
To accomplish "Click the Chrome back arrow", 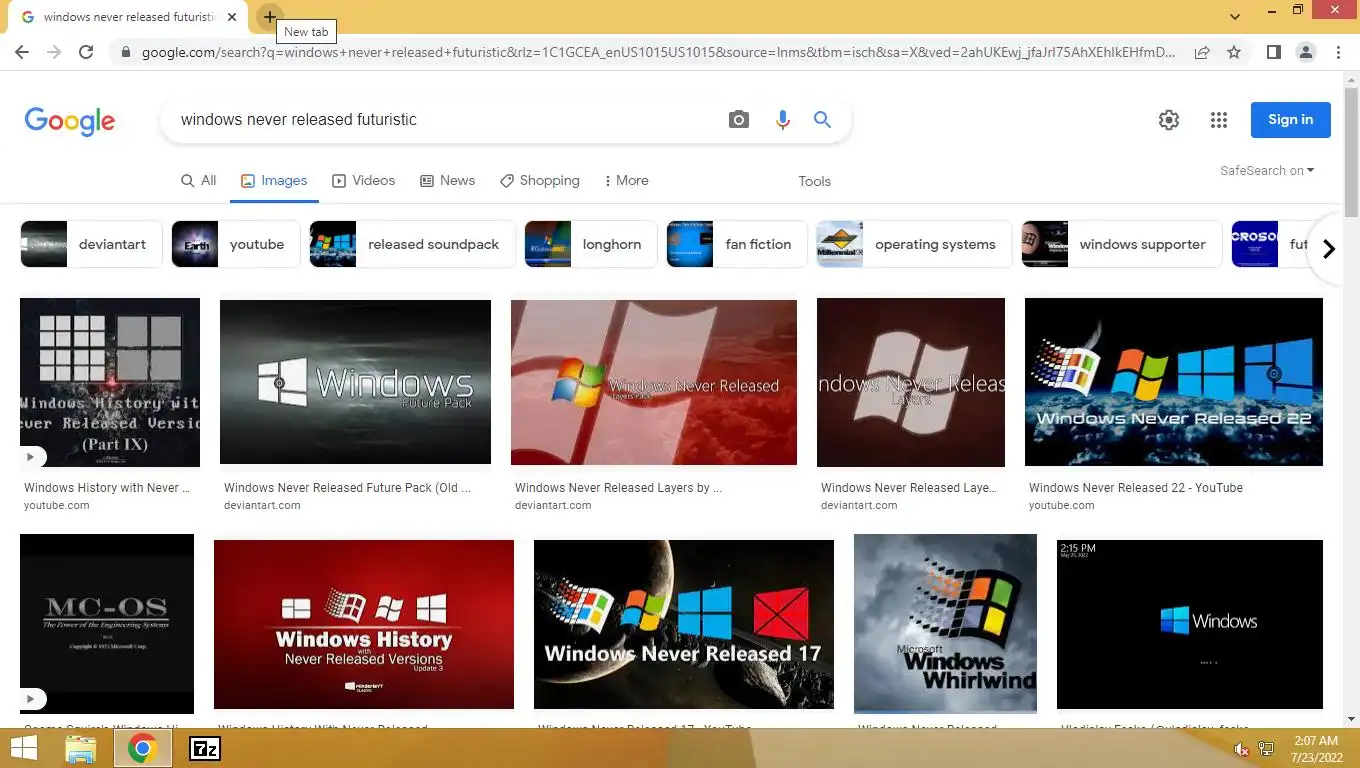I will click(x=22, y=52).
